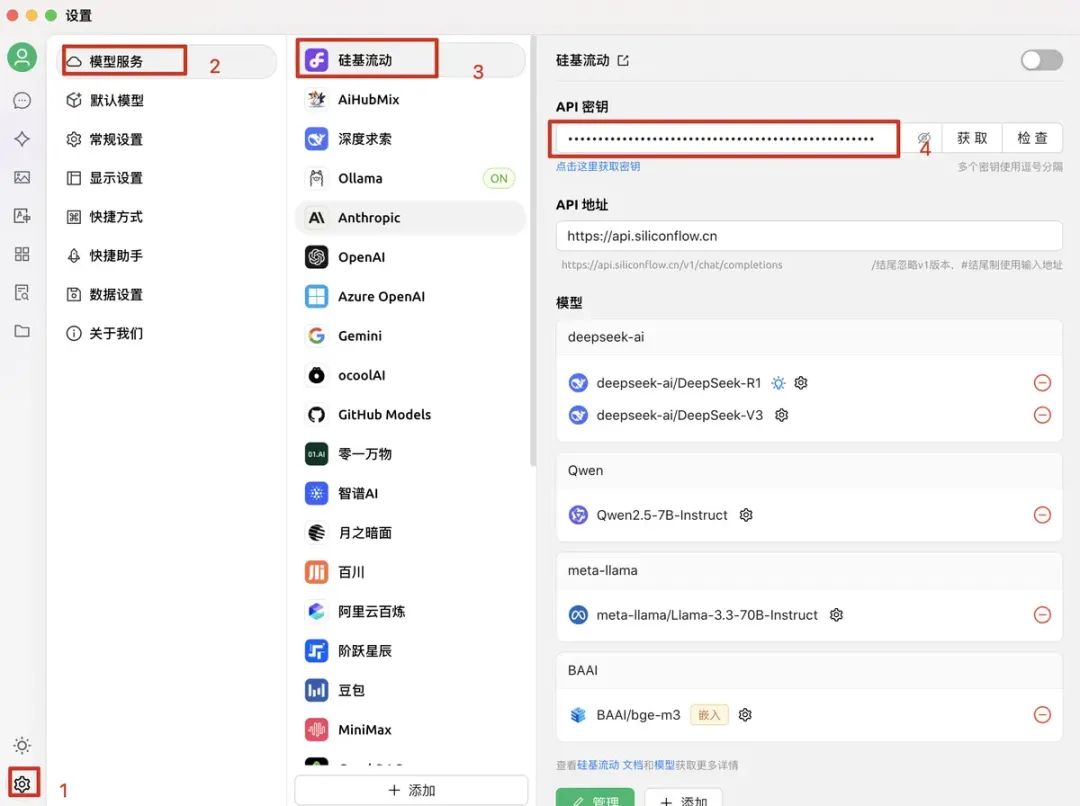Switch theme with the sun icon

click(x=22, y=745)
